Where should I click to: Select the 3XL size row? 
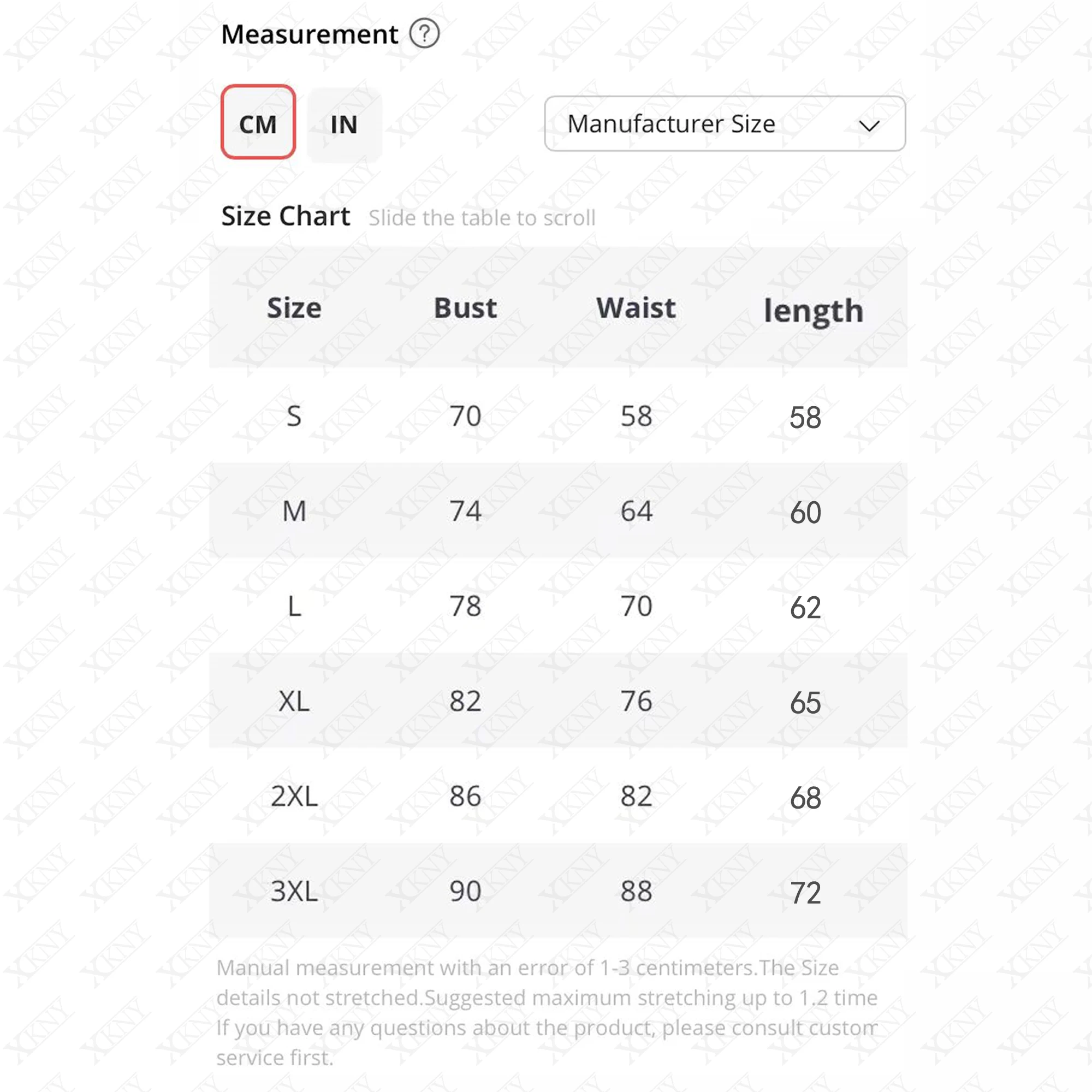(x=558, y=891)
